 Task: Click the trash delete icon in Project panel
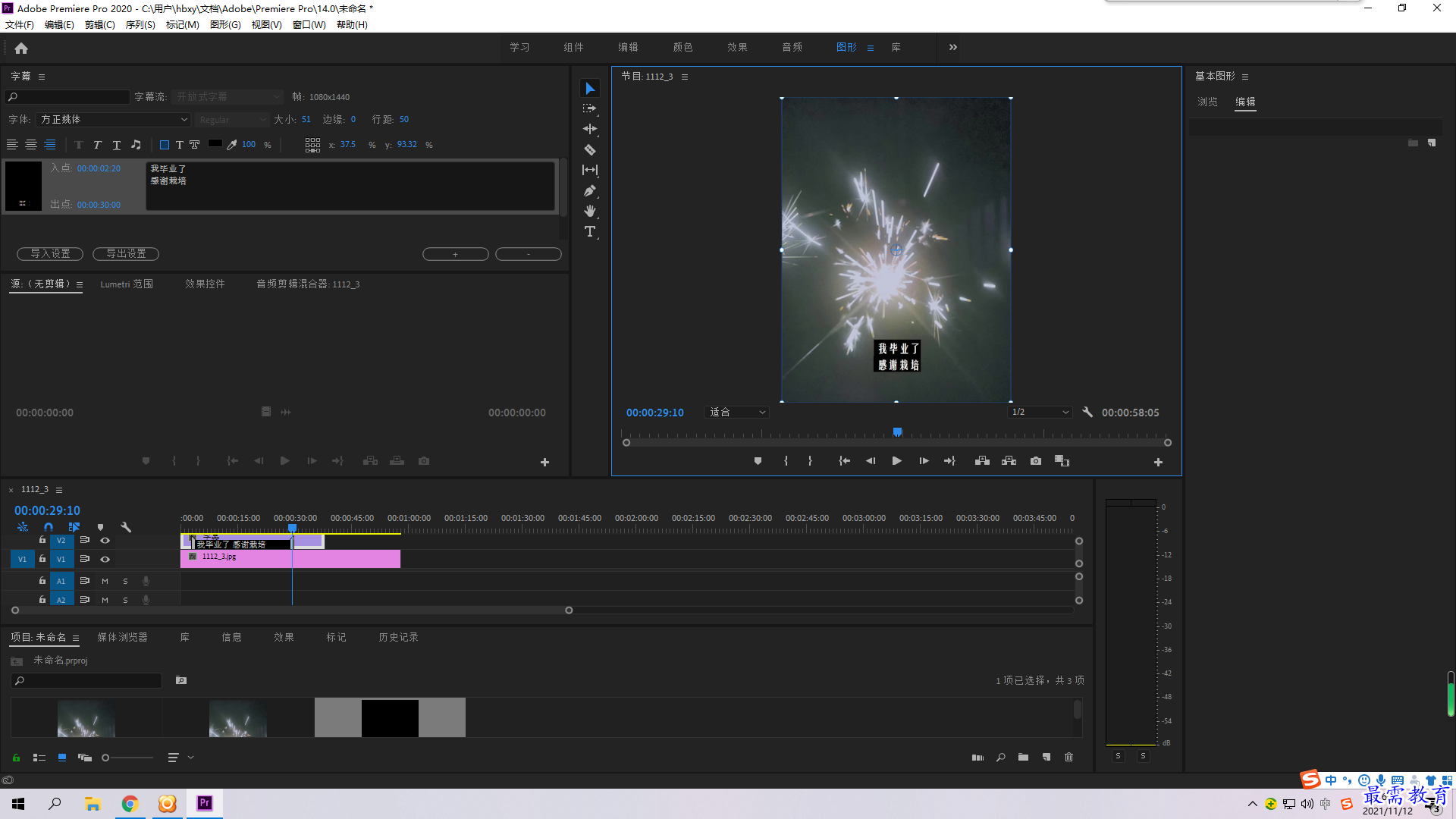click(1069, 757)
